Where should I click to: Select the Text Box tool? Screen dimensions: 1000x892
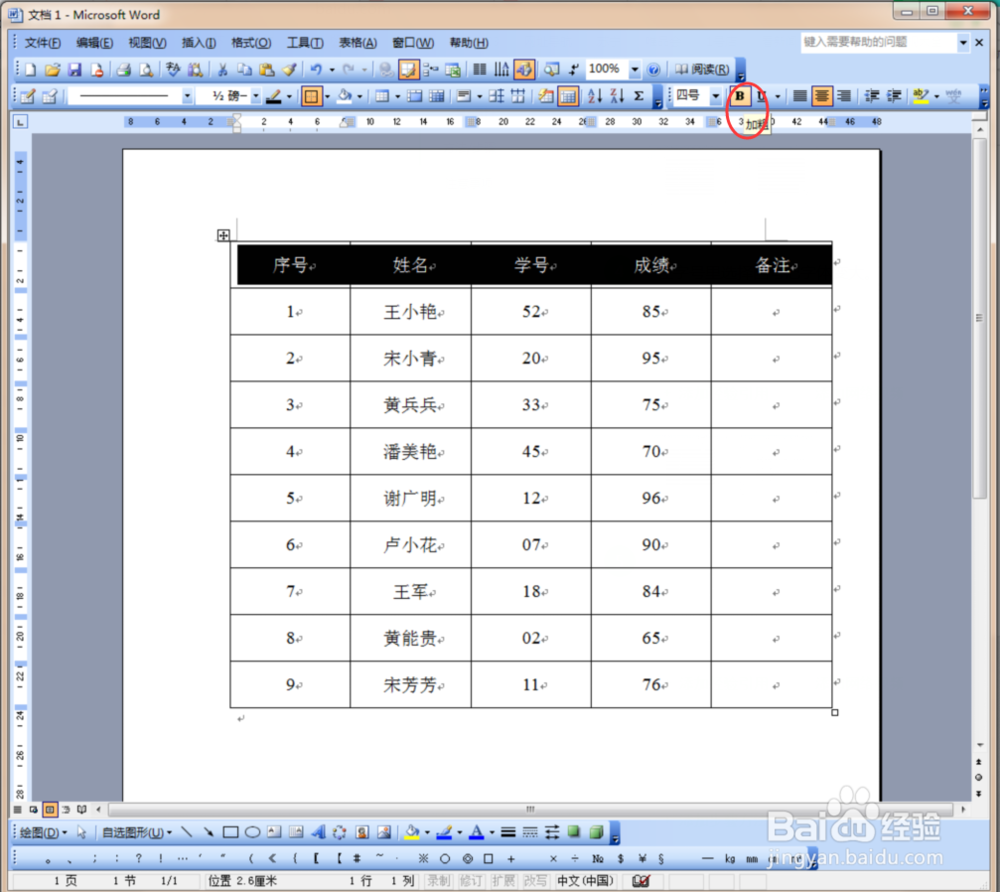point(273,831)
